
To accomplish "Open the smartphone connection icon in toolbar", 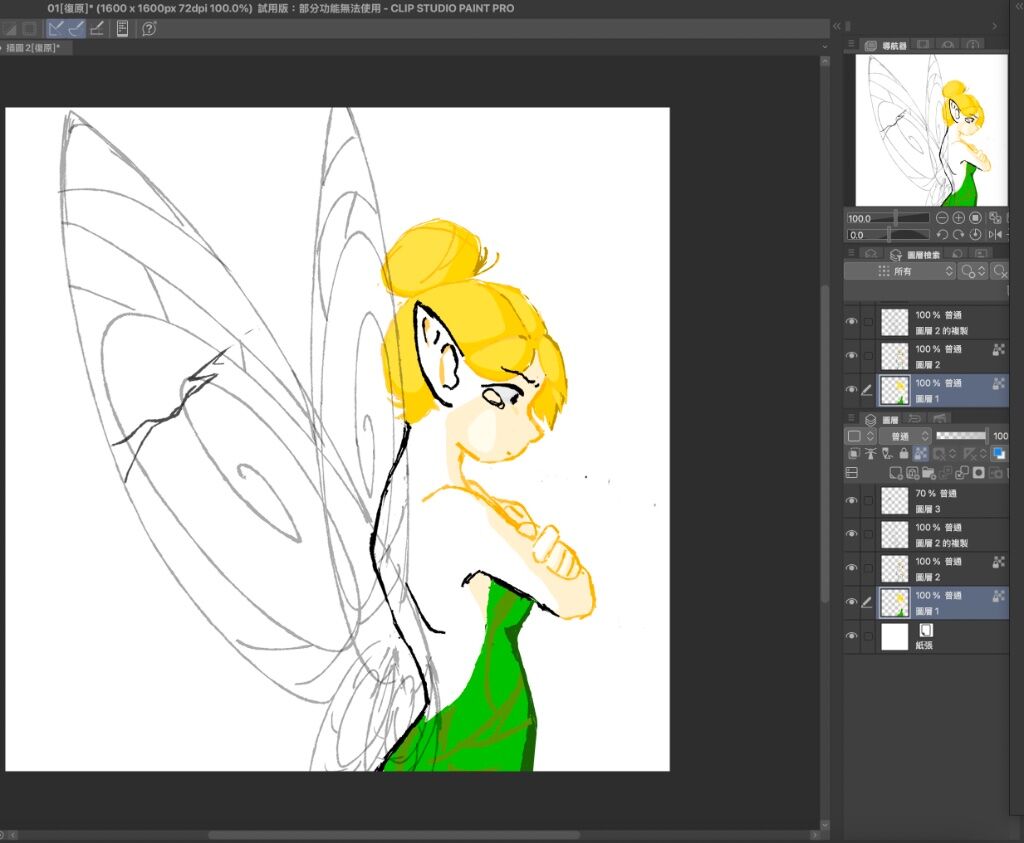I will pos(122,28).
